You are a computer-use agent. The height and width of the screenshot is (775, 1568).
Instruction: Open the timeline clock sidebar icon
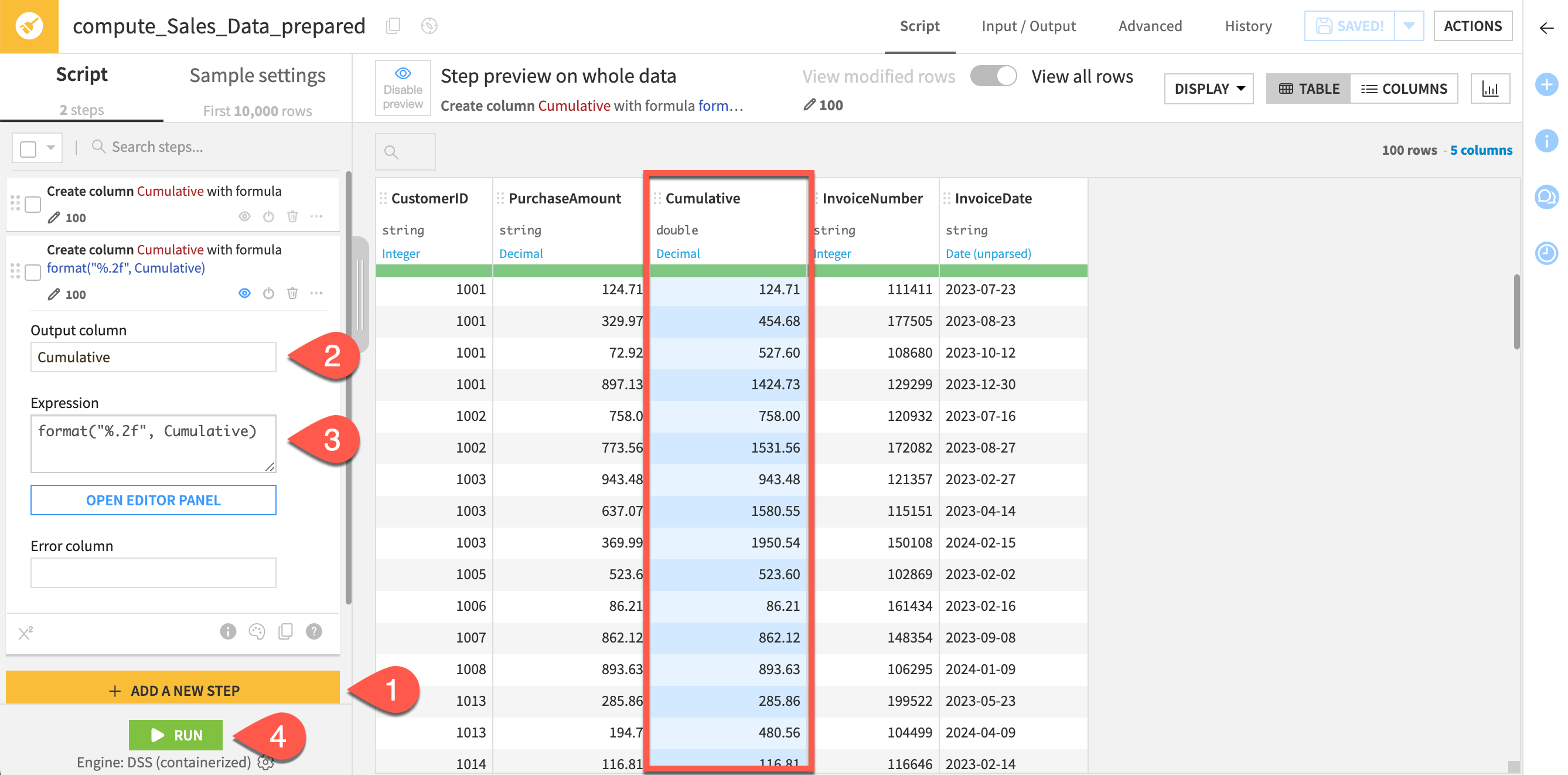[x=1546, y=253]
